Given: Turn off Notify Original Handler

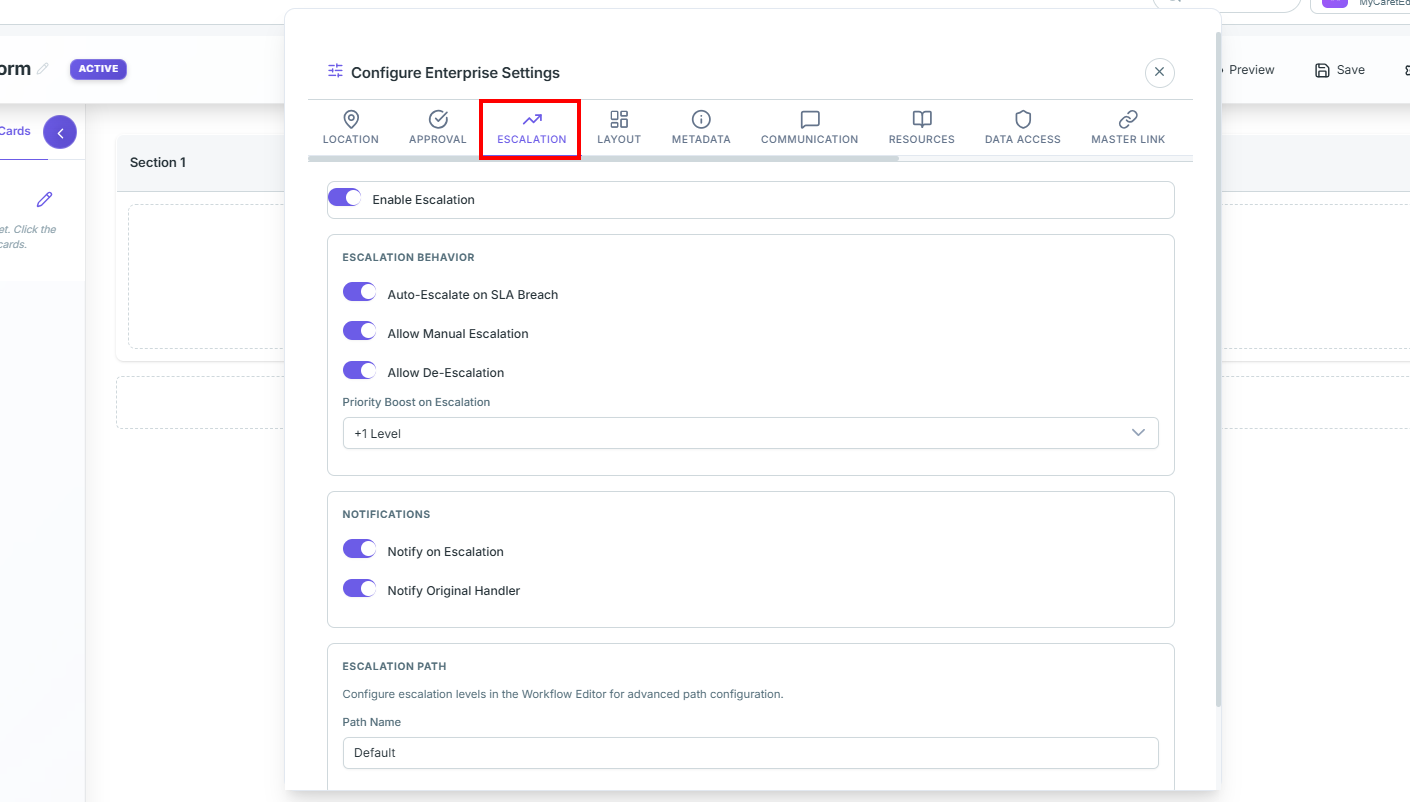Looking at the screenshot, I should [359, 589].
